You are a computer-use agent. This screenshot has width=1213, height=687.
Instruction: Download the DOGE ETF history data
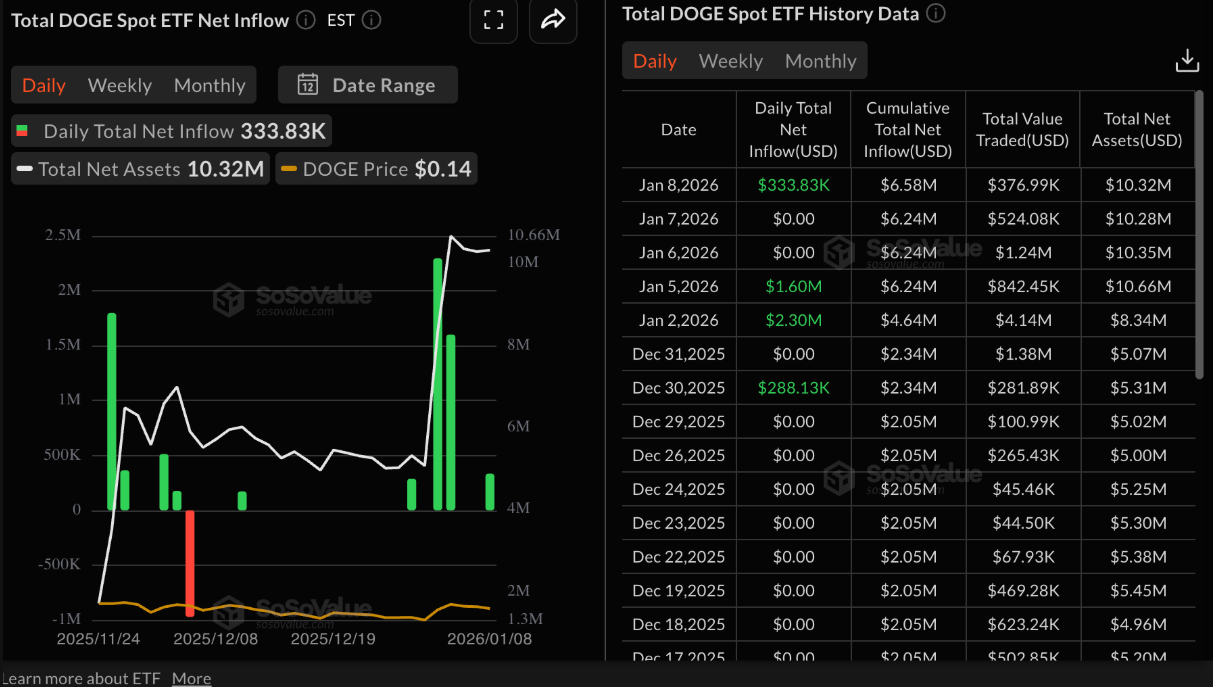[1187, 60]
